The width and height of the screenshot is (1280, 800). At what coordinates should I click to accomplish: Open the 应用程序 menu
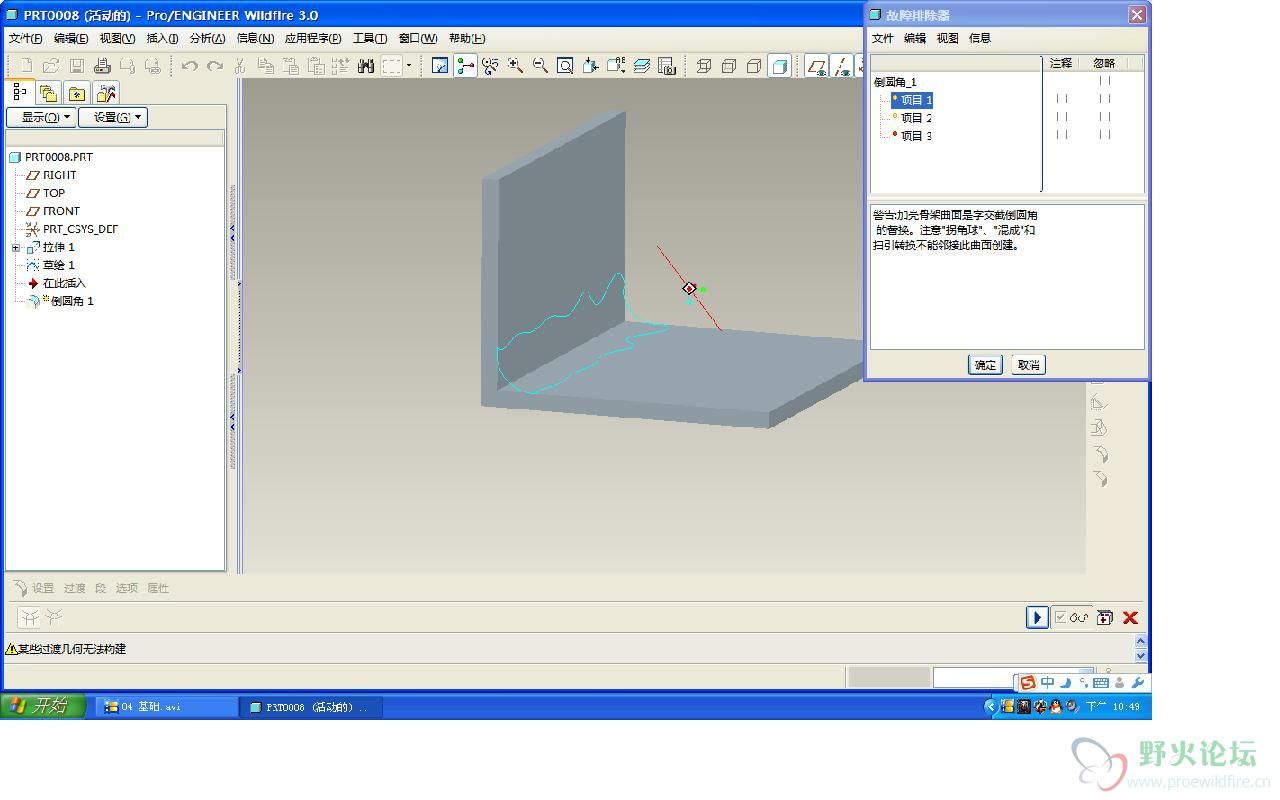click(313, 38)
